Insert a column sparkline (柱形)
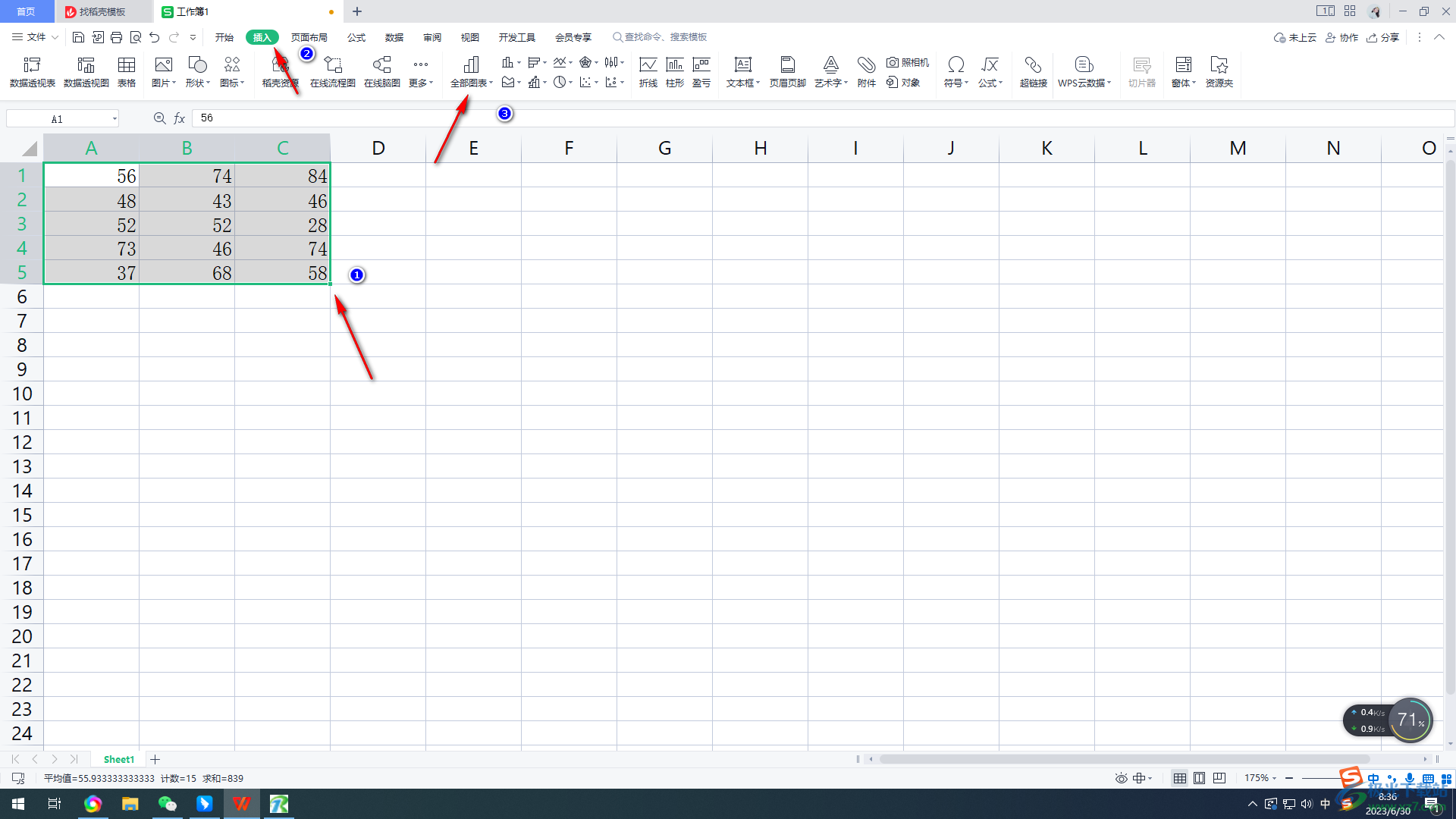1456x819 pixels. point(675,72)
